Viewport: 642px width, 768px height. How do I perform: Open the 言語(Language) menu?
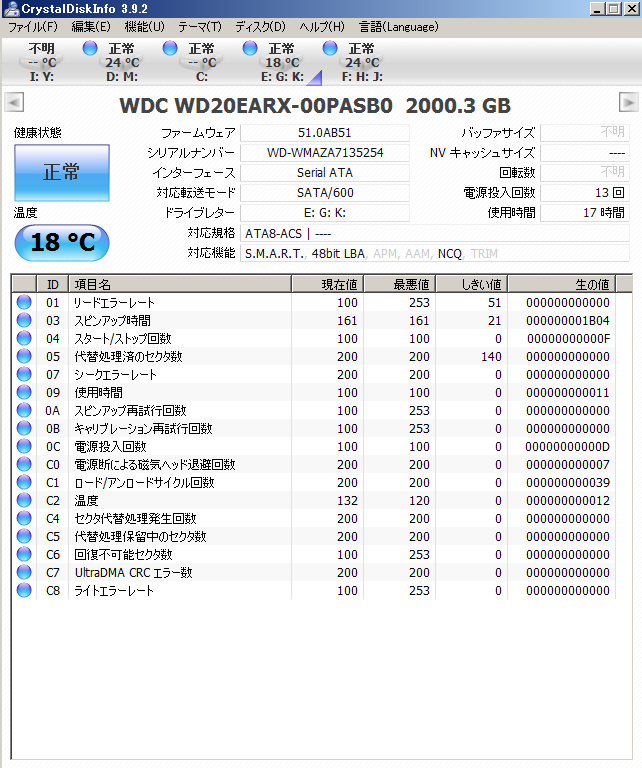point(399,26)
